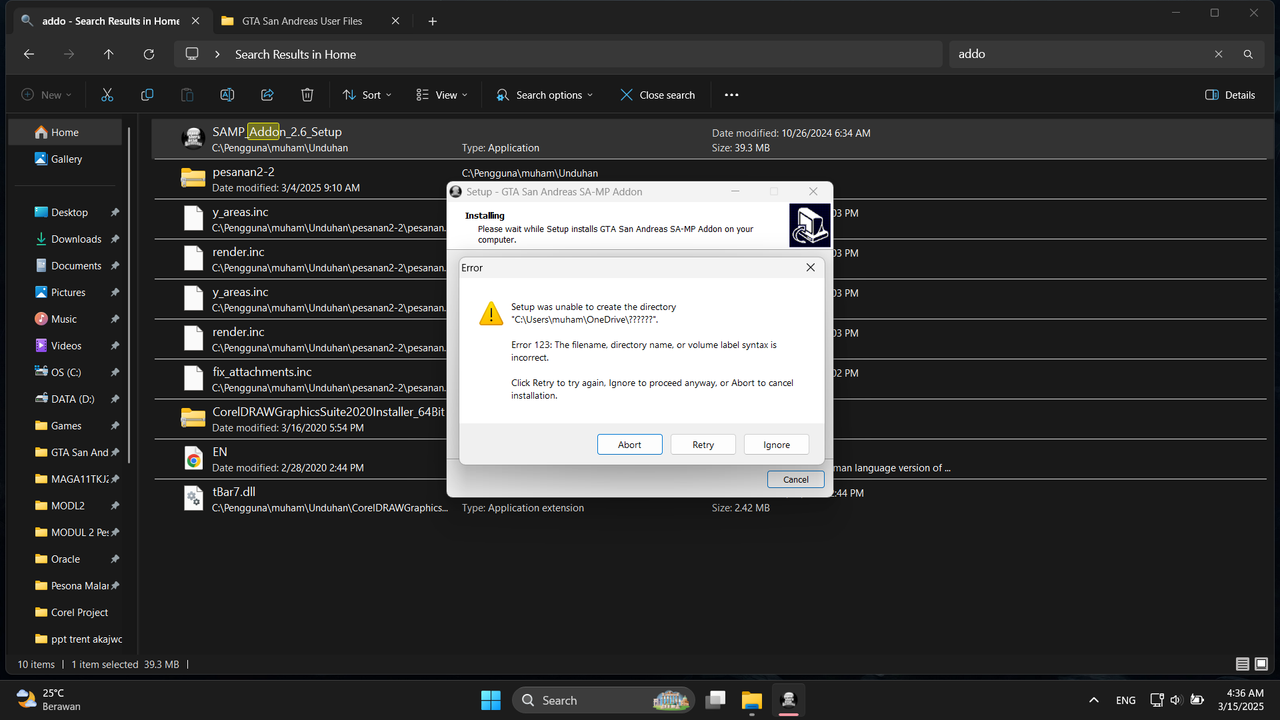Open the Windows Start menu

coord(491,700)
